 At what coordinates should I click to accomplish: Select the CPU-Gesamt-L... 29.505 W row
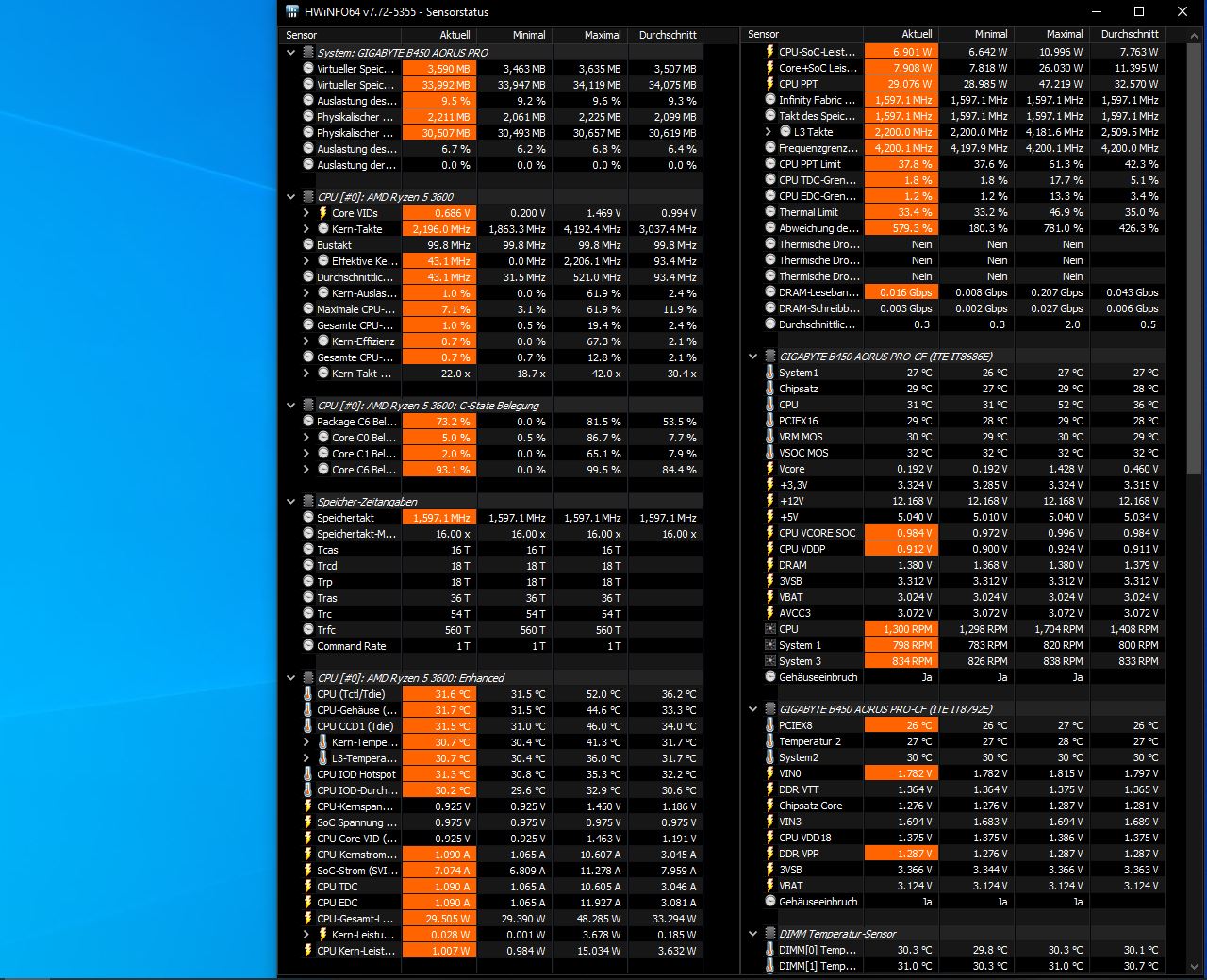pos(493,919)
